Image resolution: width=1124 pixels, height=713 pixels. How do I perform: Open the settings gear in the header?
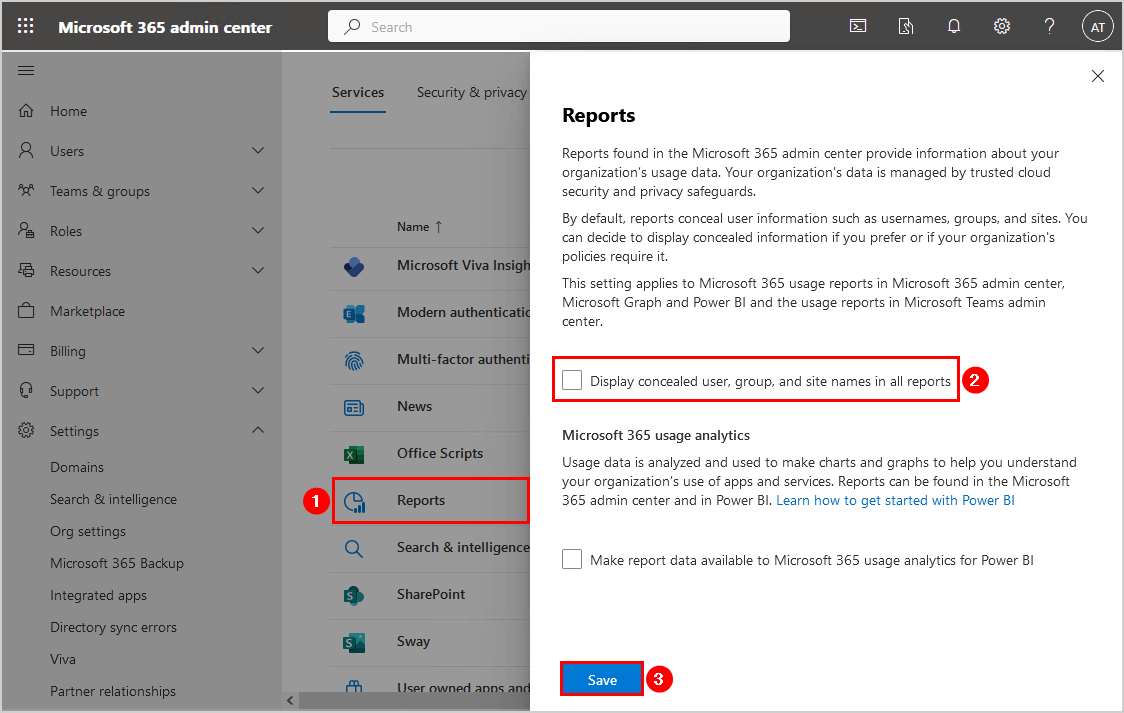click(x=1002, y=27)
